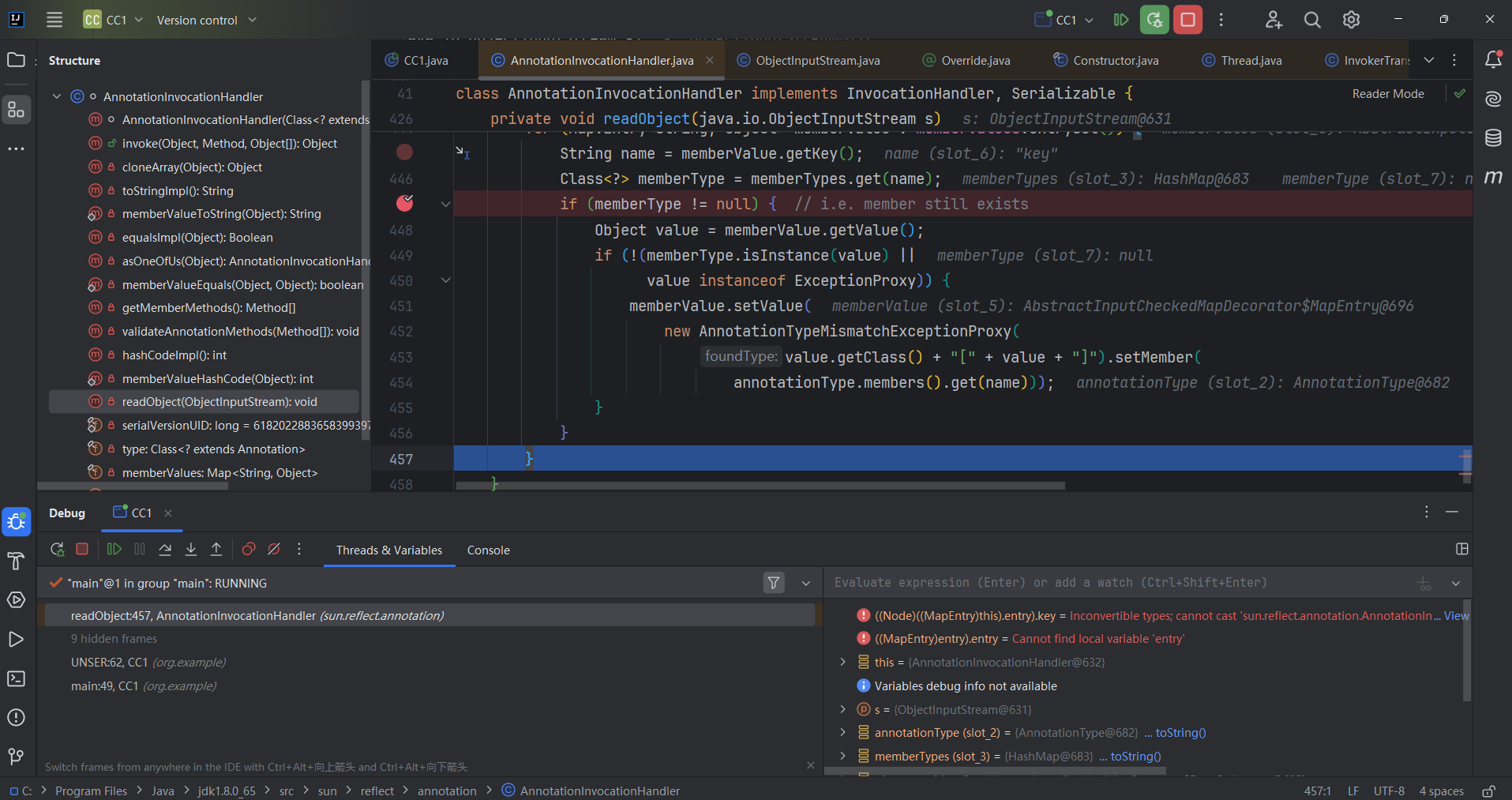Open the Problems tool window

click(16, 718)
